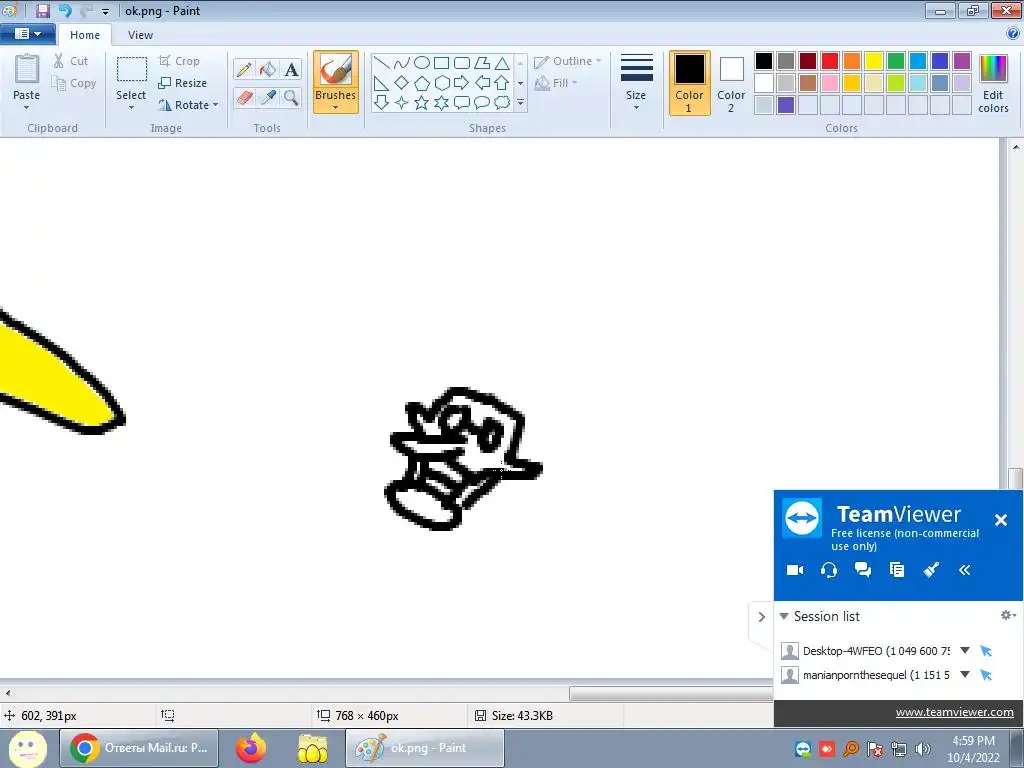The width and height of the screenshot is (1024, 768).
Task: Open www.teamviewer.com link
Action: 954,712
